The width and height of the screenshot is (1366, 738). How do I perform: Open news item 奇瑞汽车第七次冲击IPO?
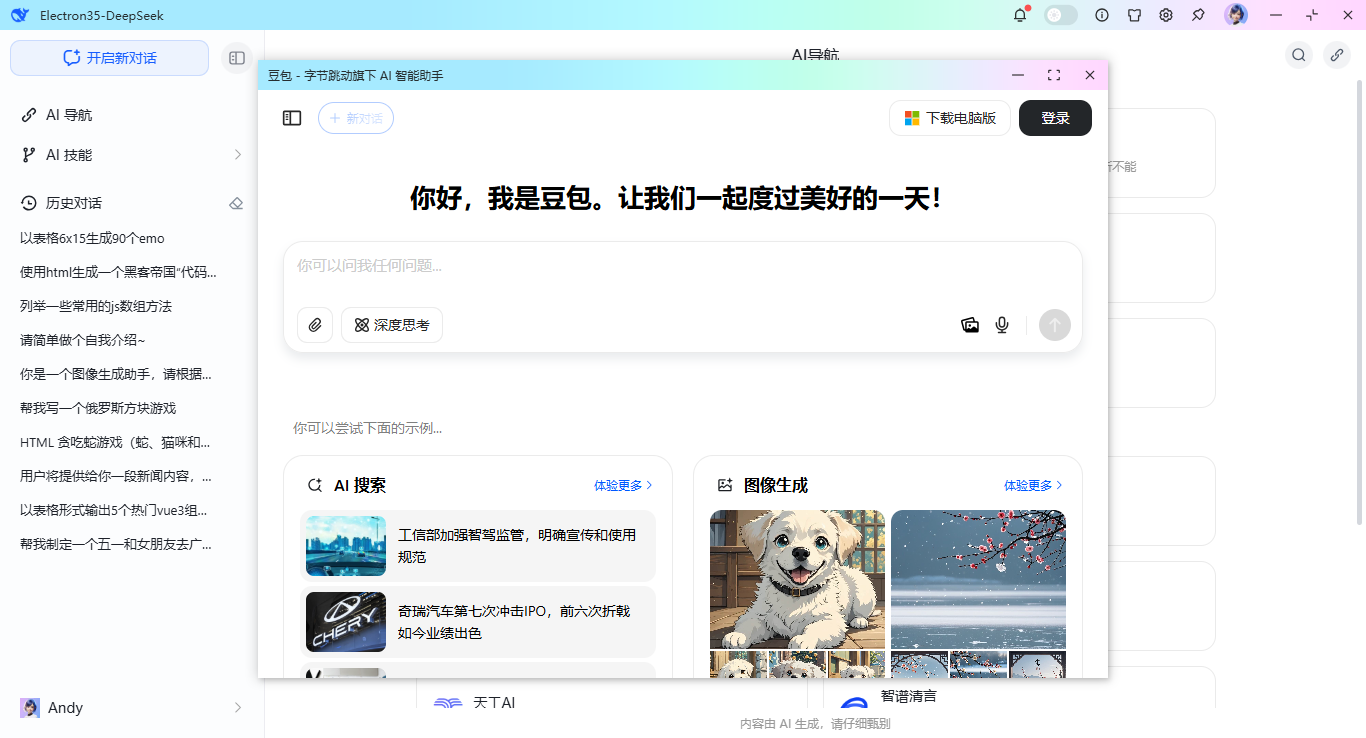[x=478, y=622]
